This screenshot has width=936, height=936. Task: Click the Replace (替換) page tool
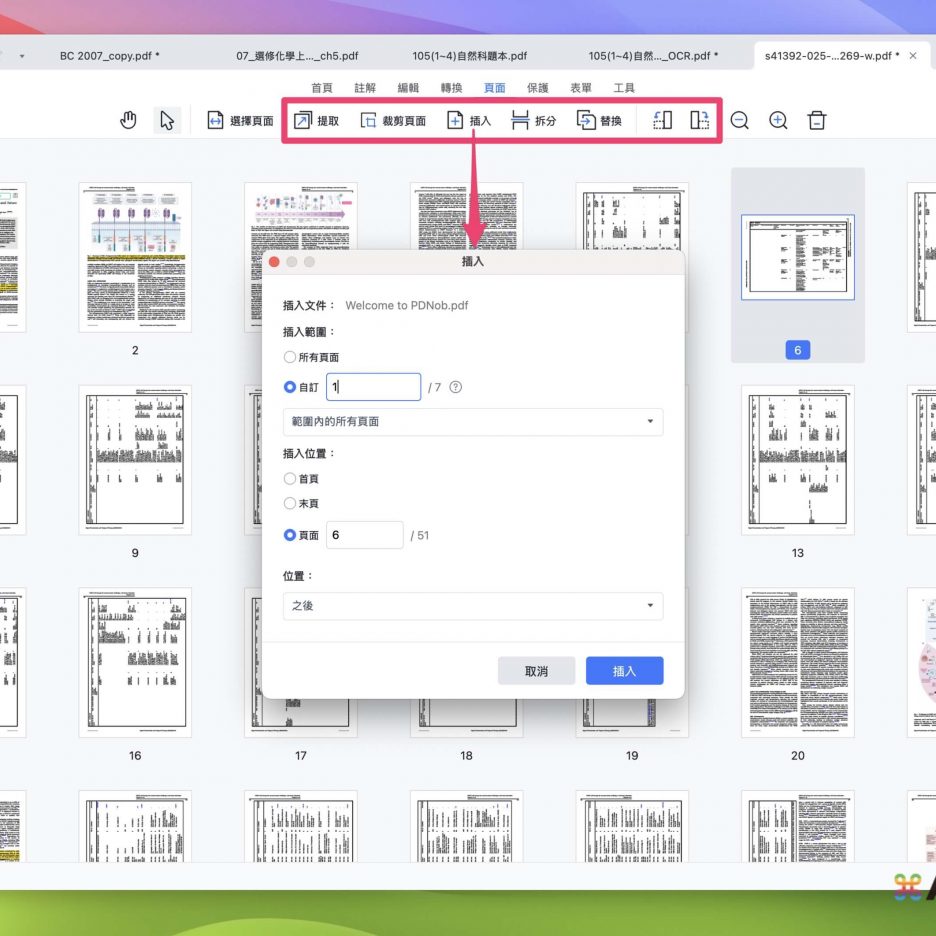pyautogui.click(x=587, y=121)
